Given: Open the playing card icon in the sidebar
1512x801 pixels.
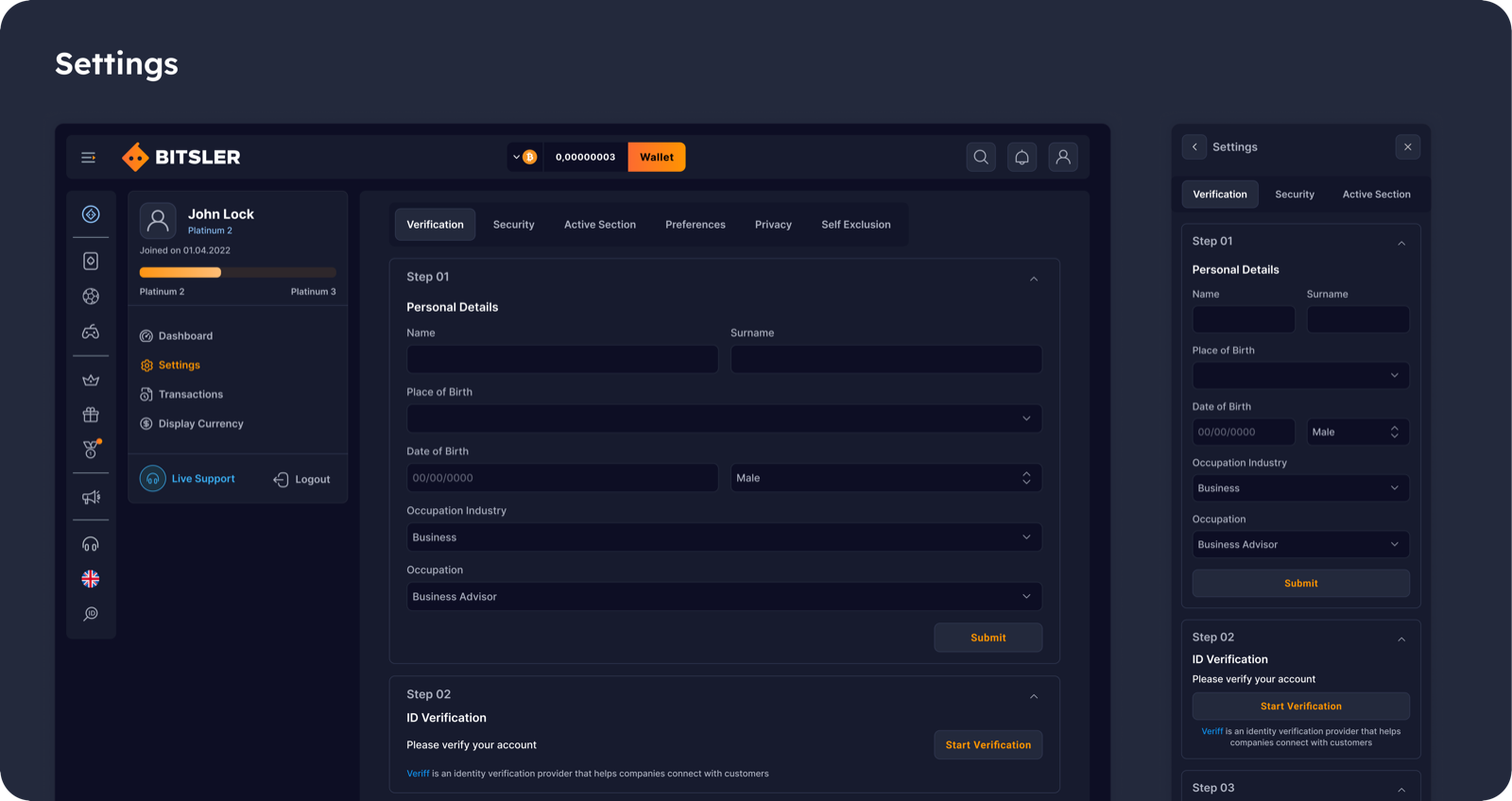Looking at the screenshot, I should (91, 261).
